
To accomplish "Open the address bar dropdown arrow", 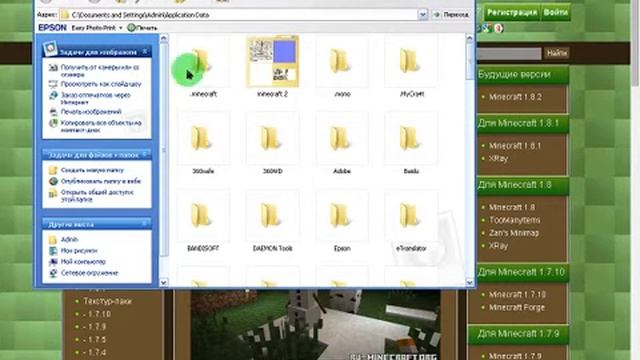I will tap(422, 15).
